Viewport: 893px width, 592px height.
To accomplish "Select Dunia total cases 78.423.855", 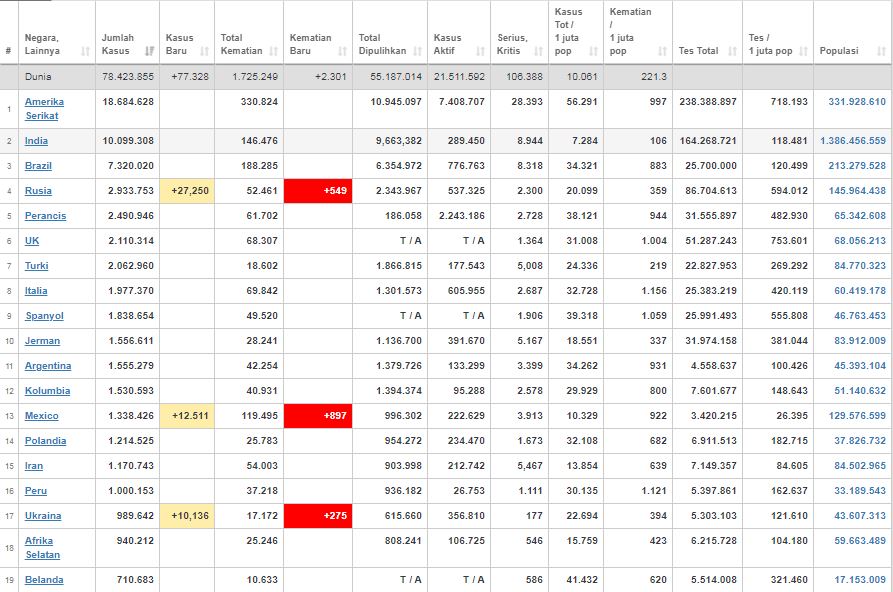I will [x=128, y=77].
